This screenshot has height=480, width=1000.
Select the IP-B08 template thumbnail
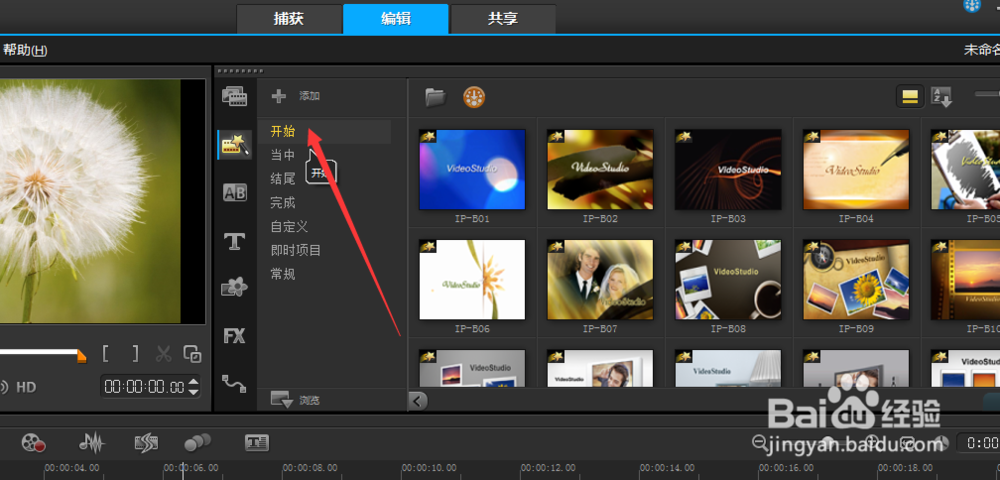(x=728, y=280)
